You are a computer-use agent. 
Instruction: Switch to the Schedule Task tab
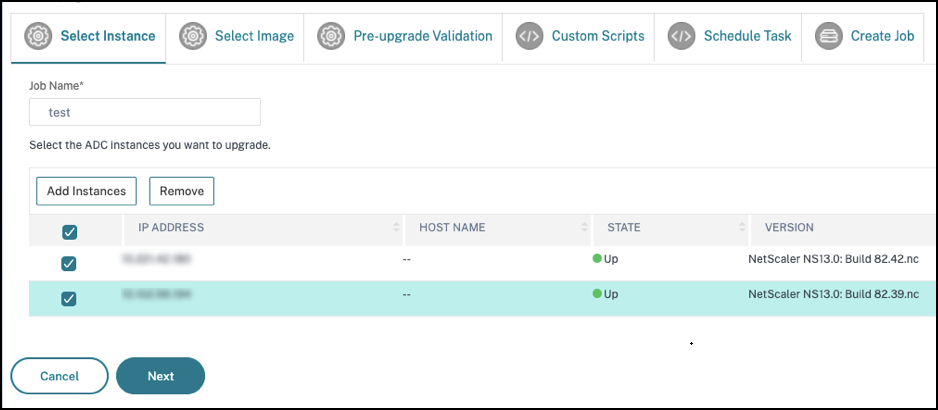coord(728,37)
